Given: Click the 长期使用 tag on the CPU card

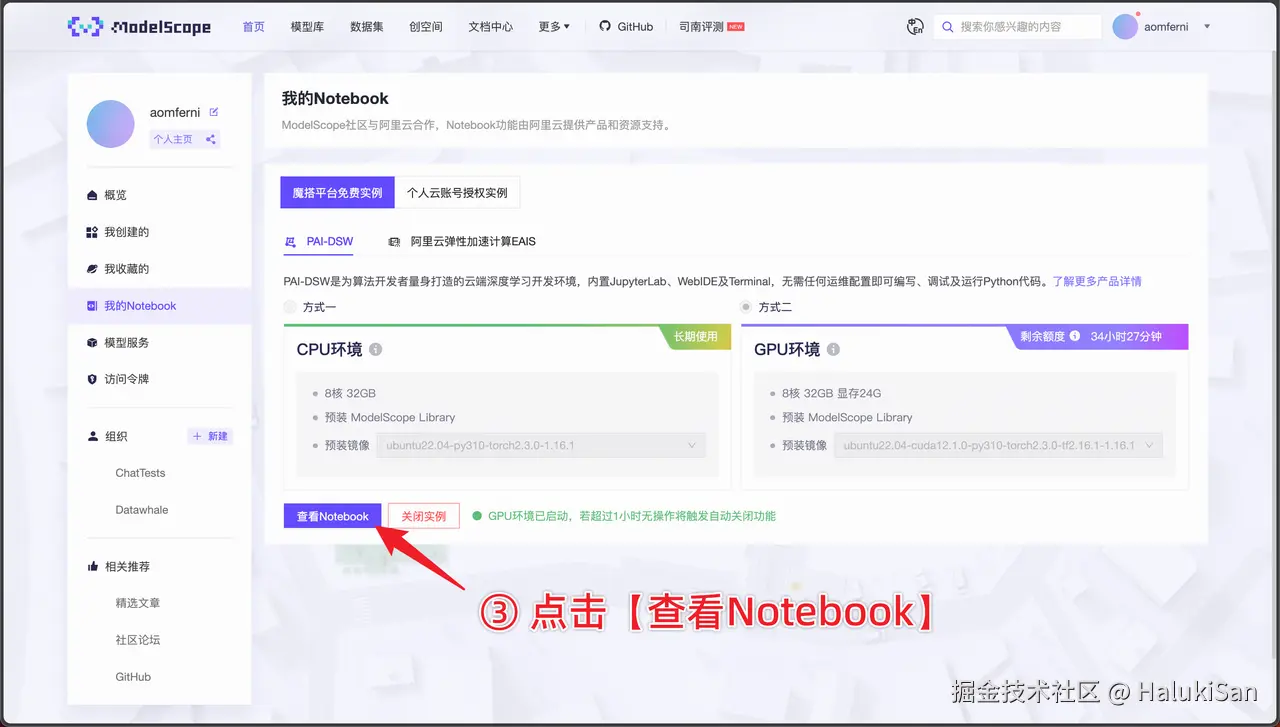Looking at the screenshot, I should tap(696, 337).
